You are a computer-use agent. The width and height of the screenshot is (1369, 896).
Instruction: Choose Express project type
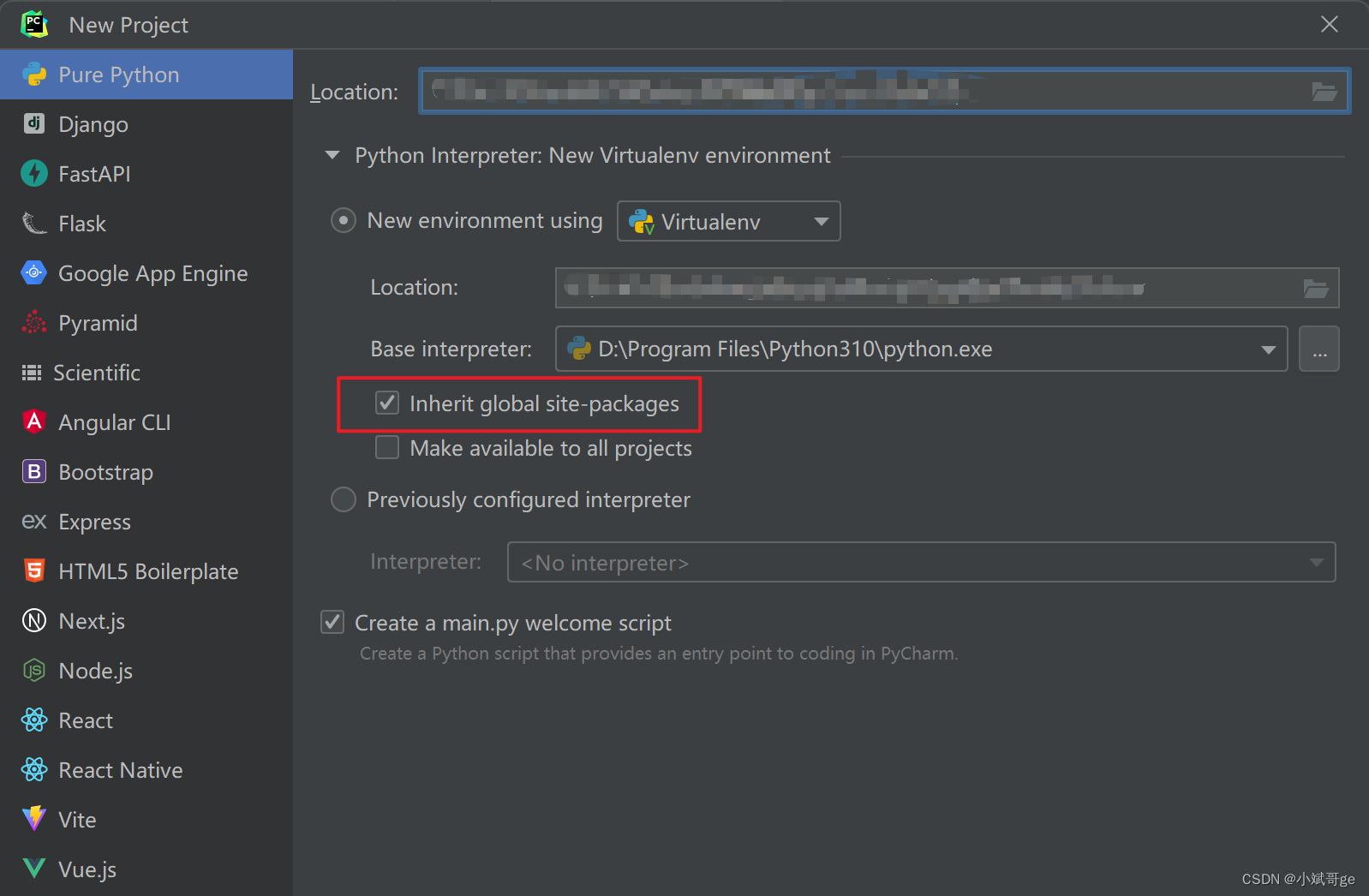point(146,522)
